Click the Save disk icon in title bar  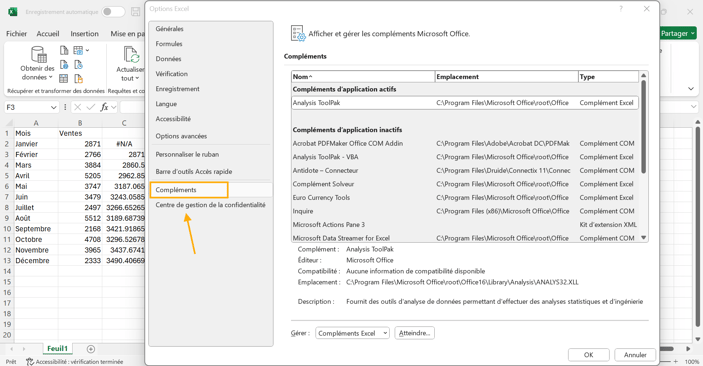point(135,12)
